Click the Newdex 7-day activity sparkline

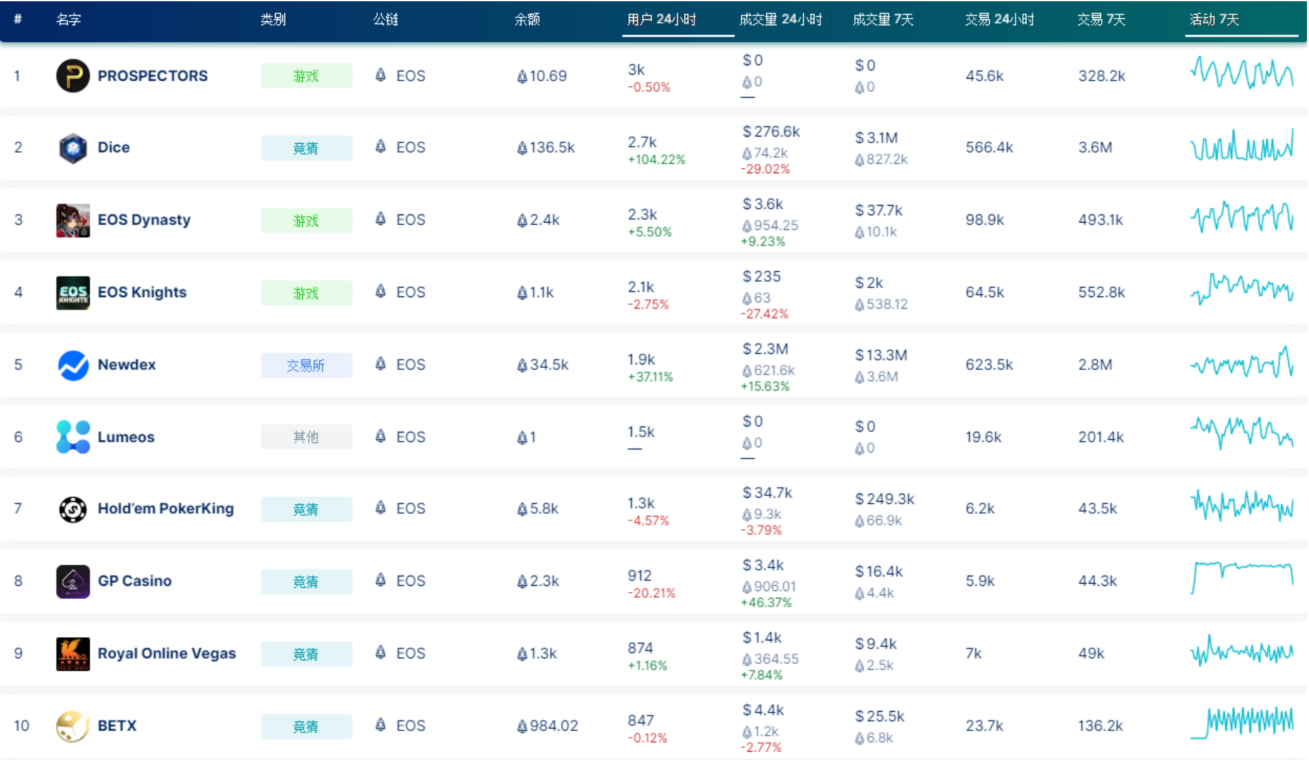pyautogui.click(x=1242, y=363)
